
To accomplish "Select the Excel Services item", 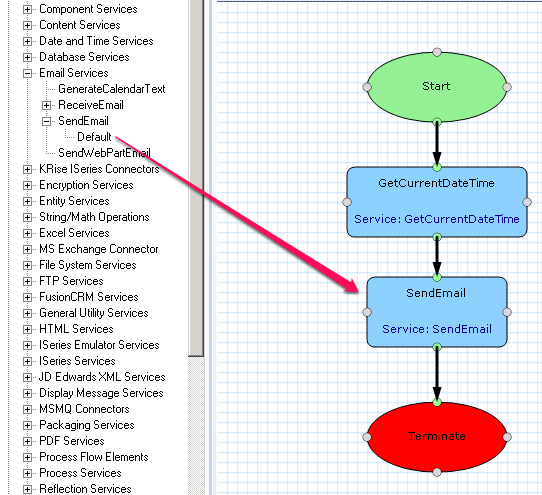I will pyautogui.click(x=74, y=233).
